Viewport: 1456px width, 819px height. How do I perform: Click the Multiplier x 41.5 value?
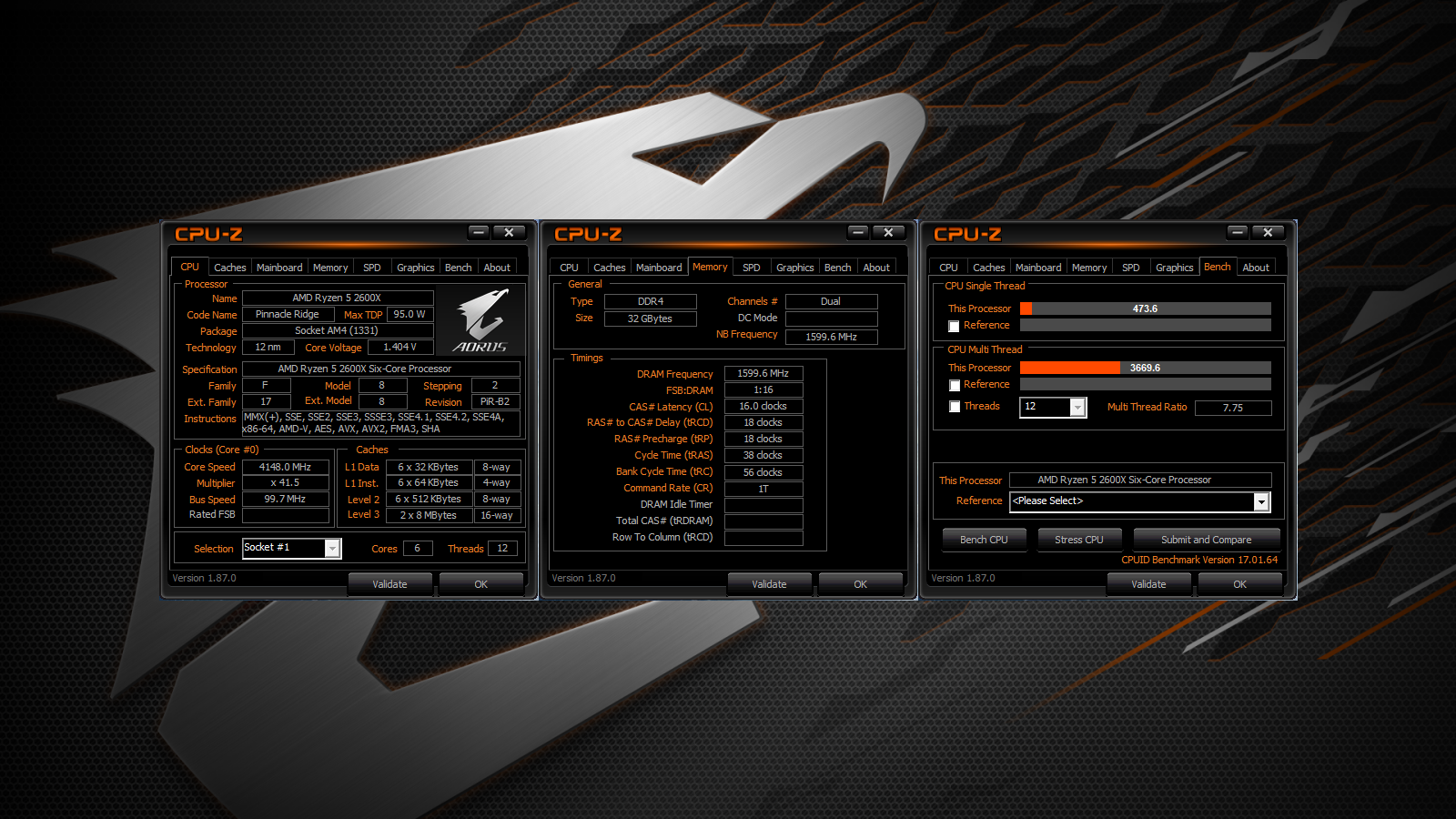tap(286, 482)
